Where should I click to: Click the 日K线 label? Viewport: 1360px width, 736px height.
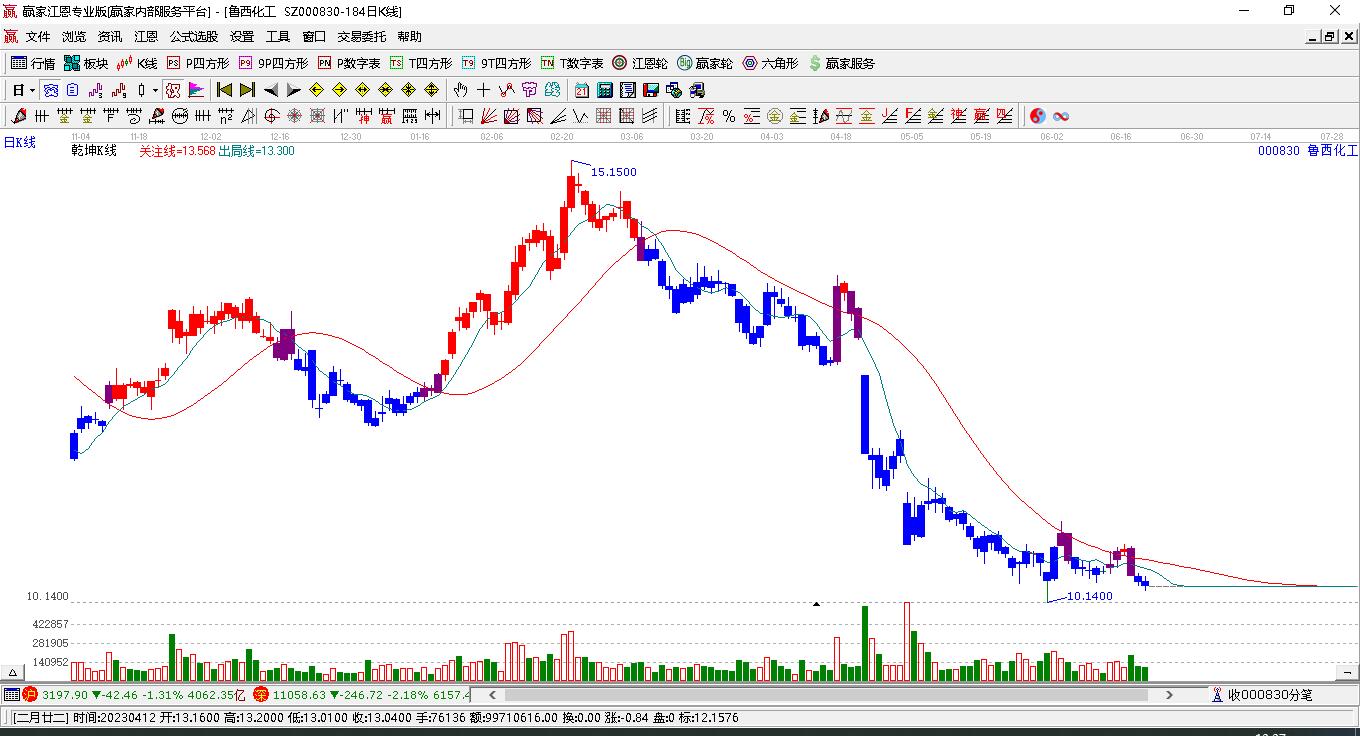tap(19, 143)
